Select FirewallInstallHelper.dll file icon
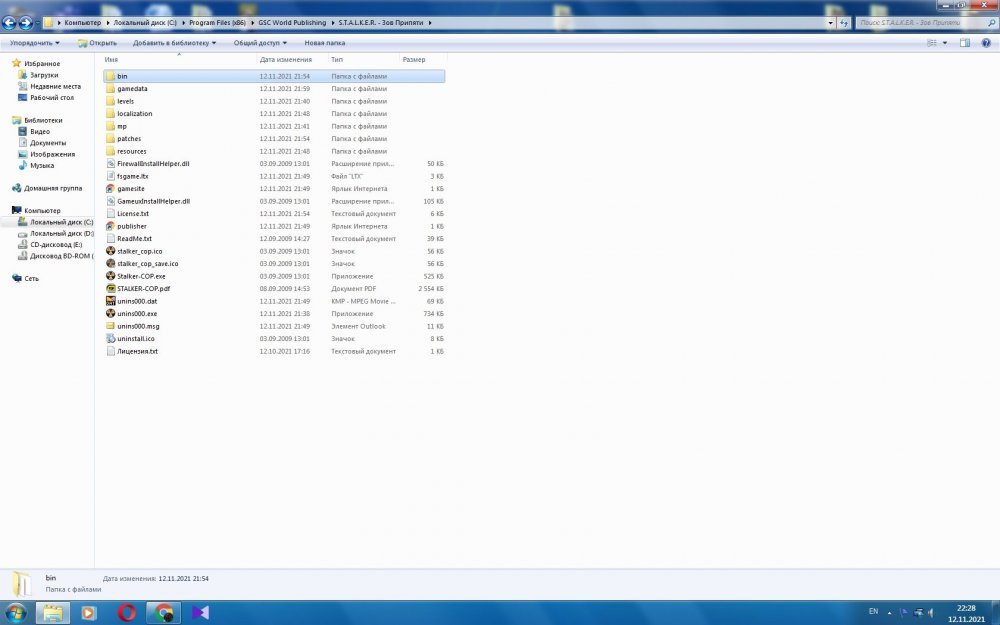Screen dimensions: 1000x625 (x=110, y=163)
